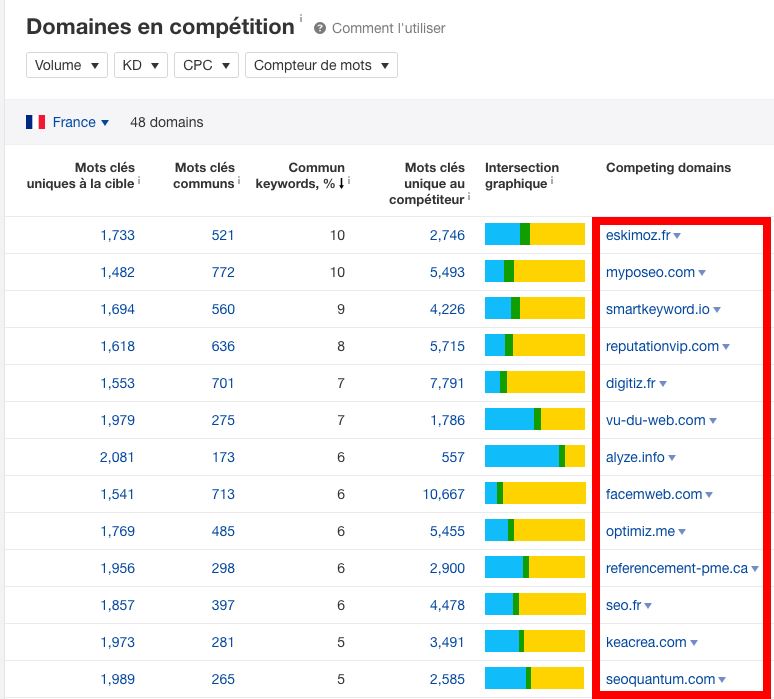Sort by Commun keywords % column header
The image size is (774, 699).
[x=300, y=176]
